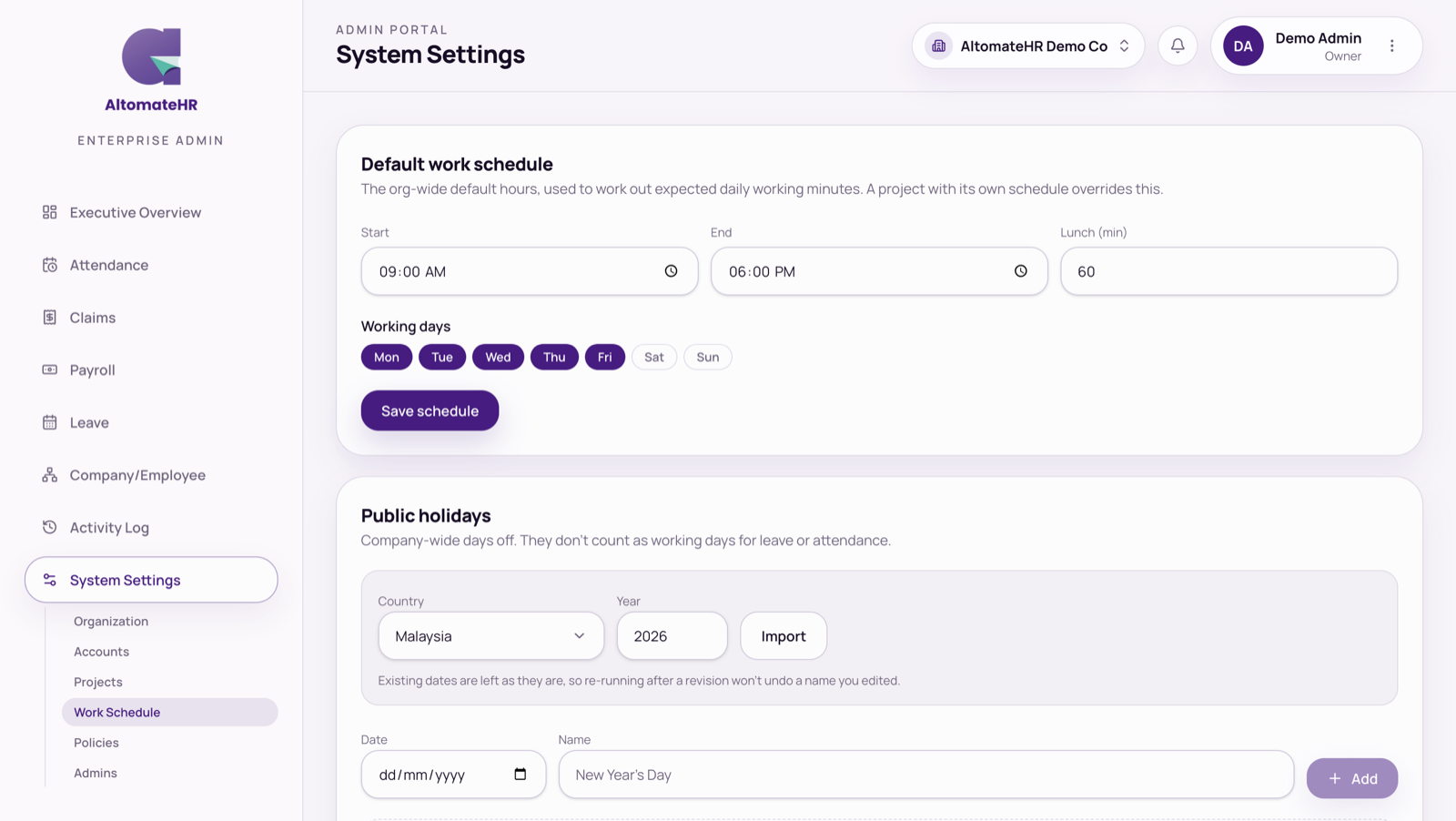Screen dimensions: 1456x821
Task: Toggle Wed working day
Action: point(498,357)
